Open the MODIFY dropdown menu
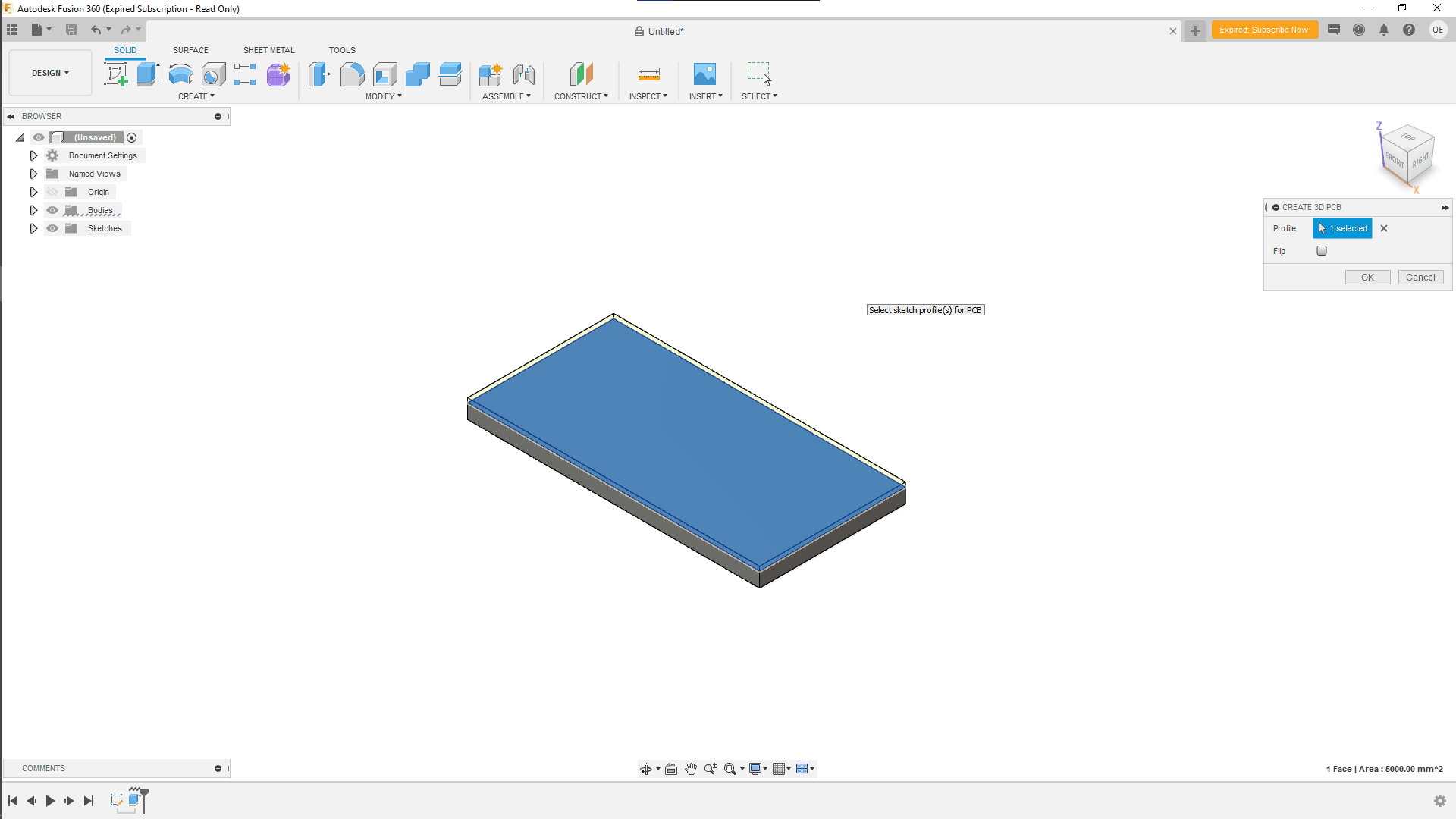 tap(383, 96)
